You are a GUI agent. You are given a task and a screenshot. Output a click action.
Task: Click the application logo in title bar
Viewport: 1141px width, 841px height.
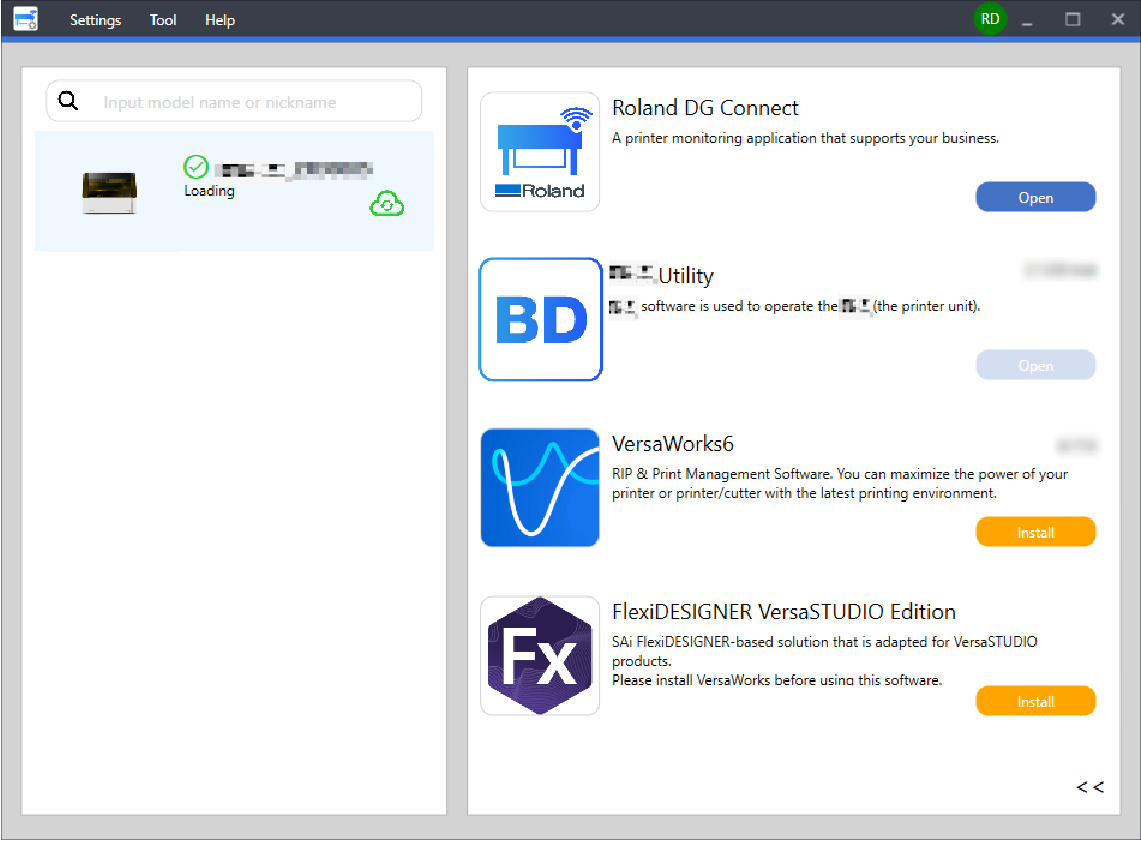coord(25,19)
